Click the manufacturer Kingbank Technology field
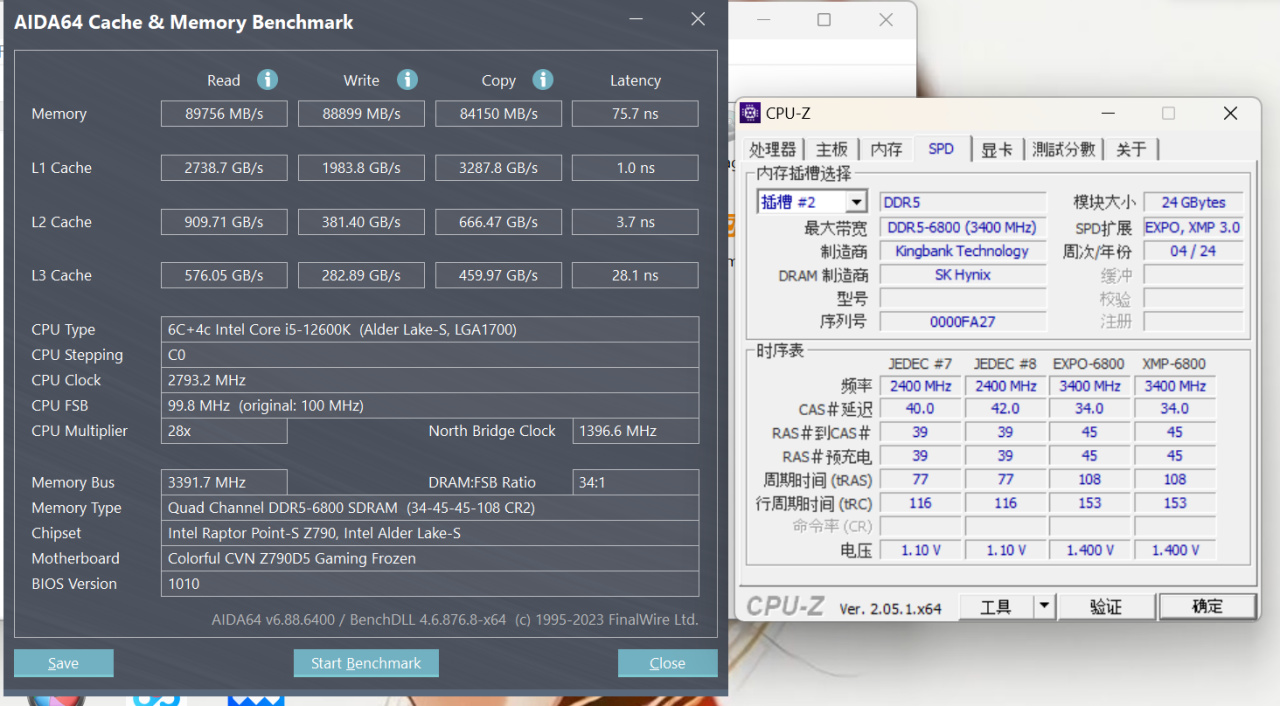 [962, 251]
